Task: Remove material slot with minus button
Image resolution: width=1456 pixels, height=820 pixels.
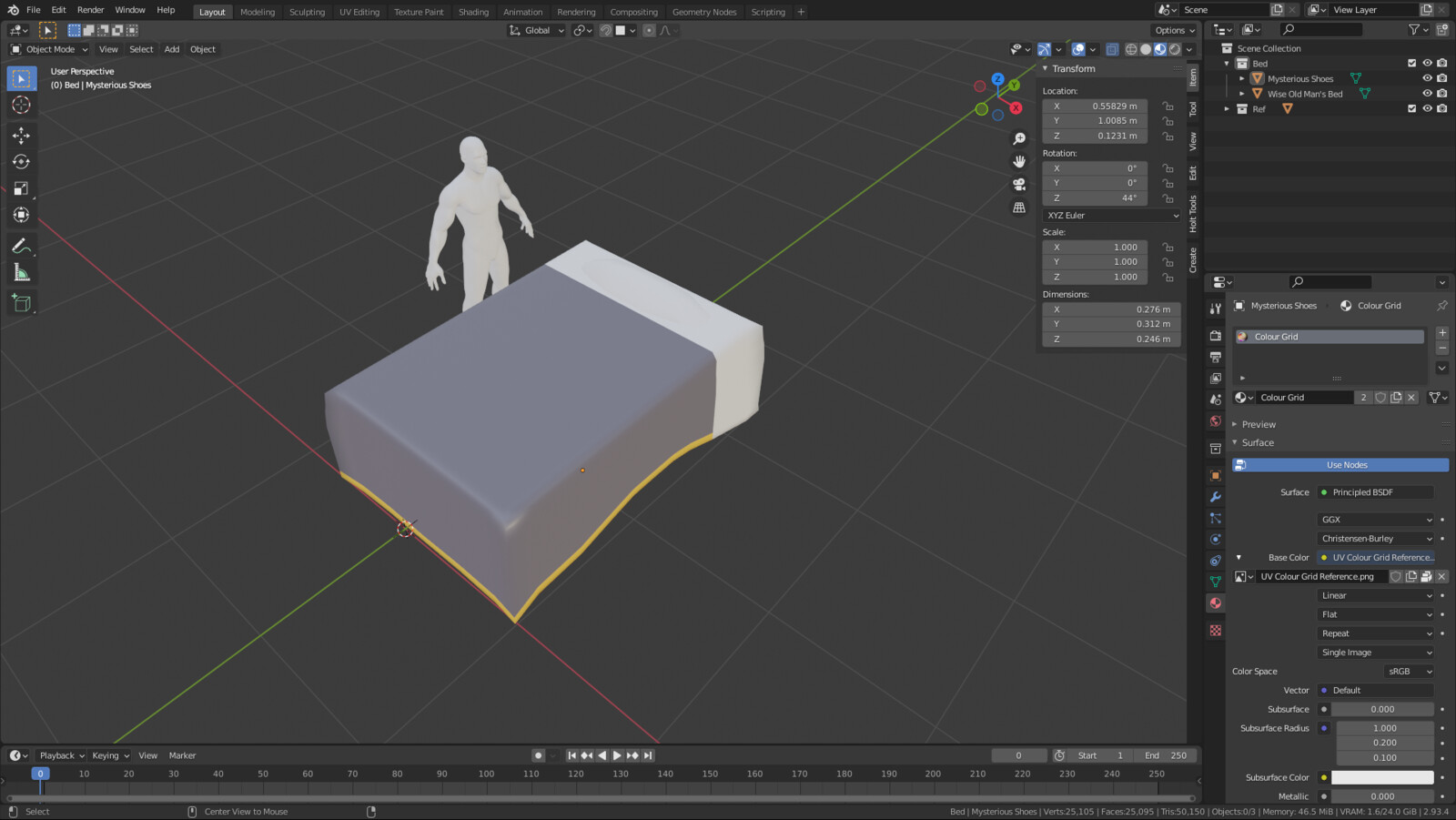Action: [1442, 349]
